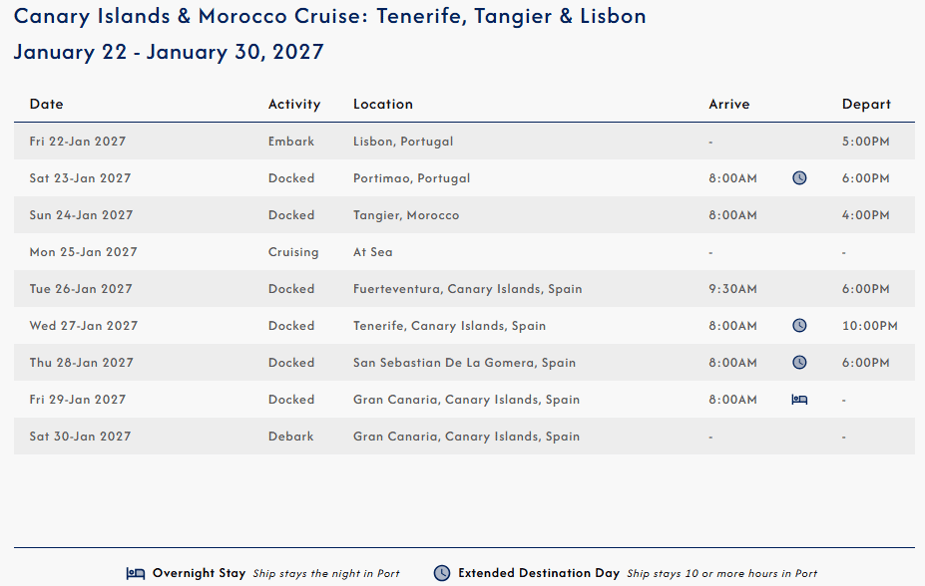This screenshot has height=586, width=925.
Task: Click the Portimao row extended-day clock icon
Action: click(x=799, y=178)
